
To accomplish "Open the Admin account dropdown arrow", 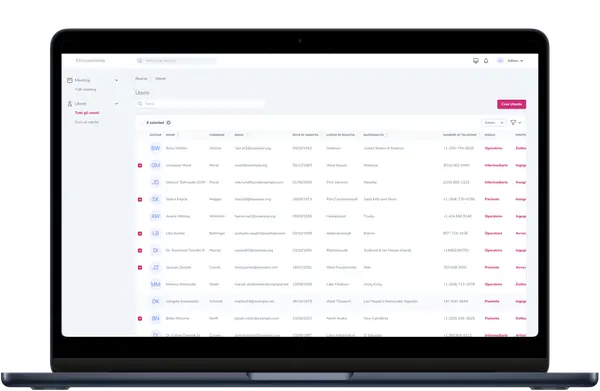I will (522, 61).
